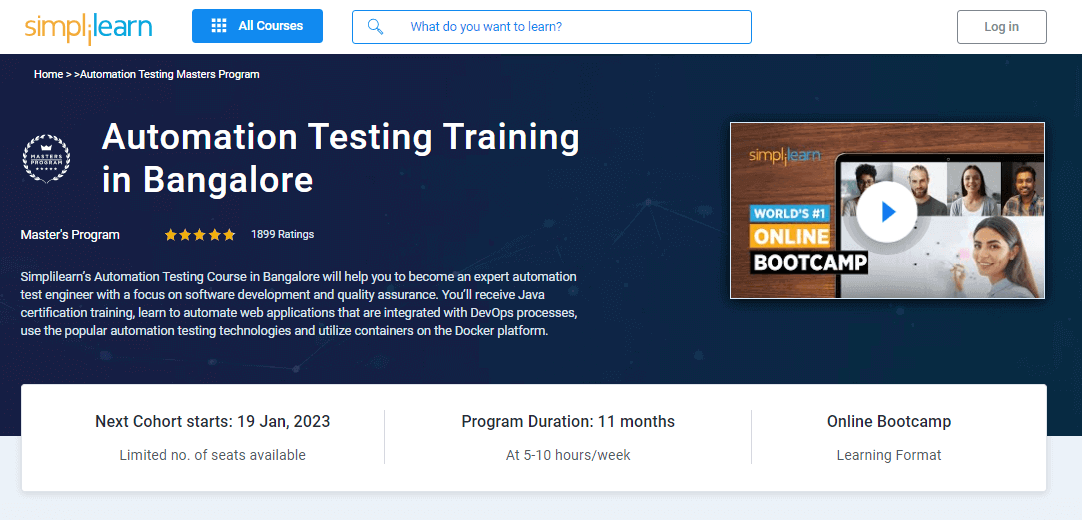Open the Simplilearn logo home link
The height and width of the screenshot is (520, 1082).
pyautogui.click(x=88, y=28)
